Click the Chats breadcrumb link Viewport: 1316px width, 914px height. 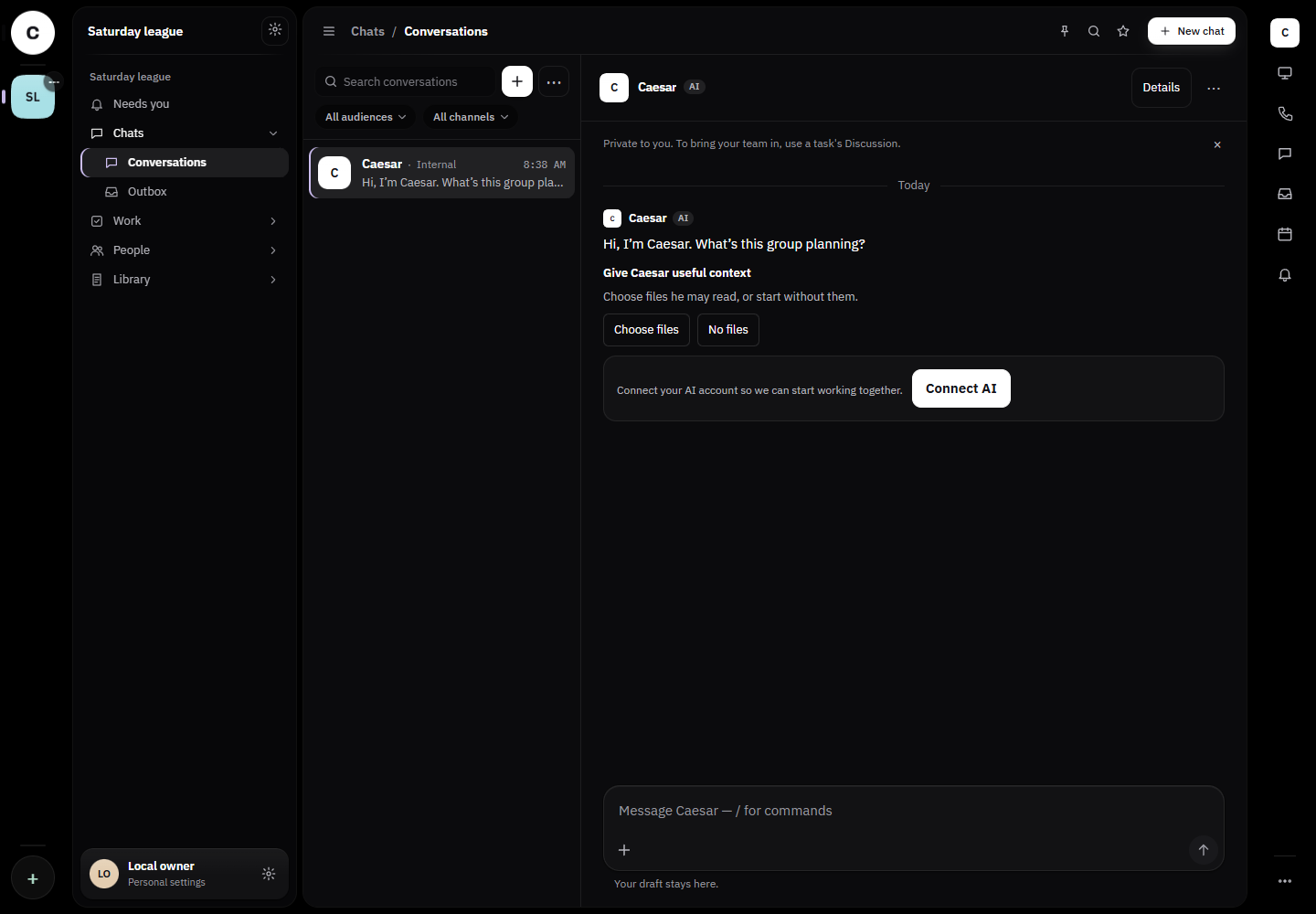pyautogui.click(x=367, y=31)
